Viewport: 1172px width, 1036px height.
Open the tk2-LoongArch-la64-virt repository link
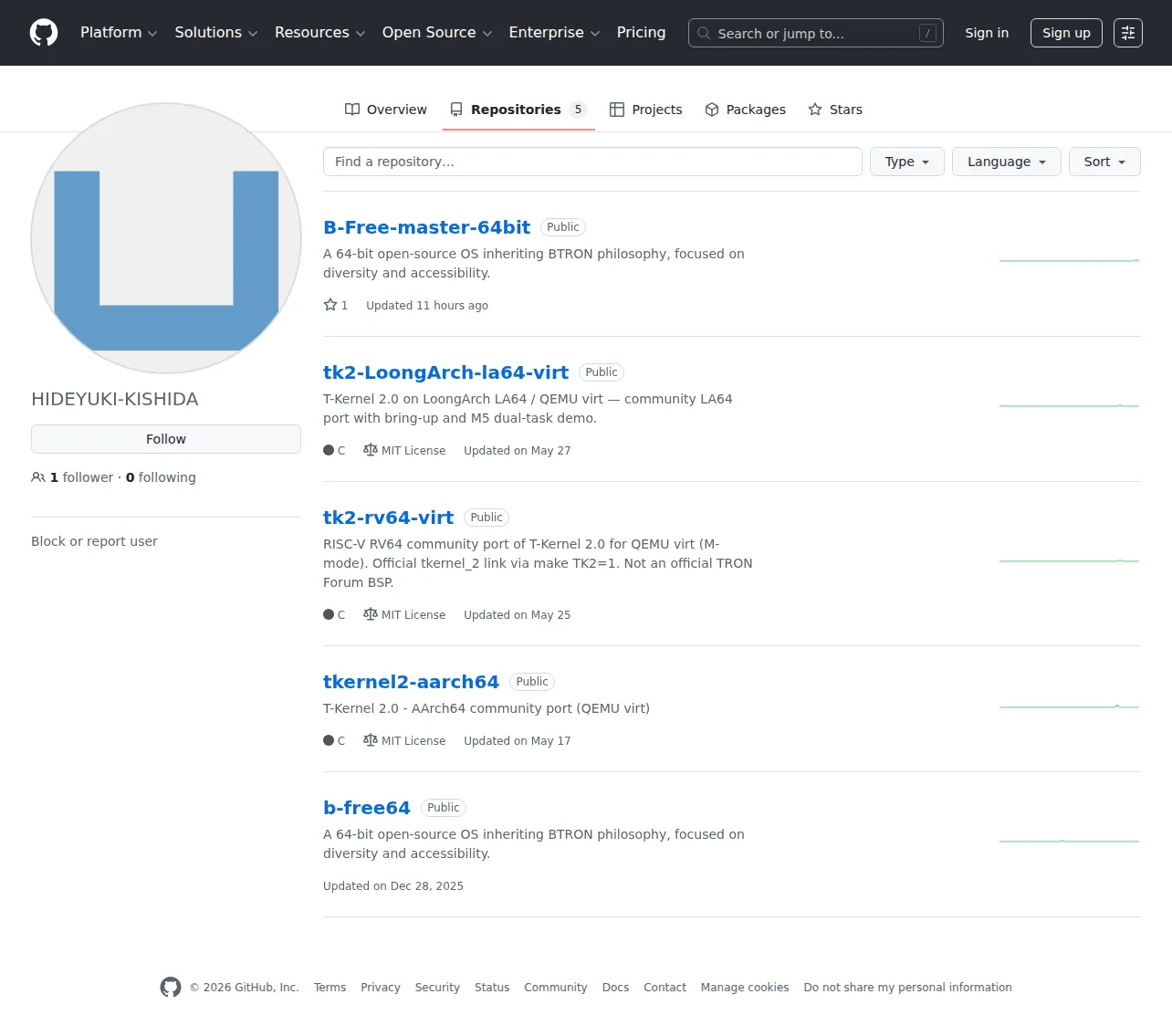(x=445, y=372)
